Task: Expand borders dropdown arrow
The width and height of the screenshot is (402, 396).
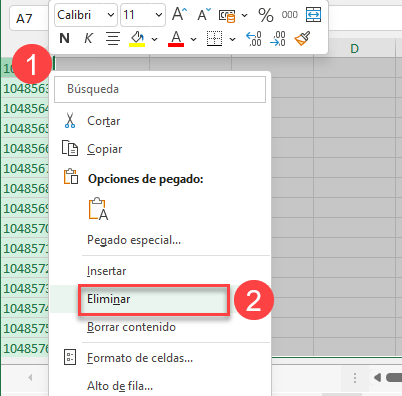Action: tap(232, 39)
